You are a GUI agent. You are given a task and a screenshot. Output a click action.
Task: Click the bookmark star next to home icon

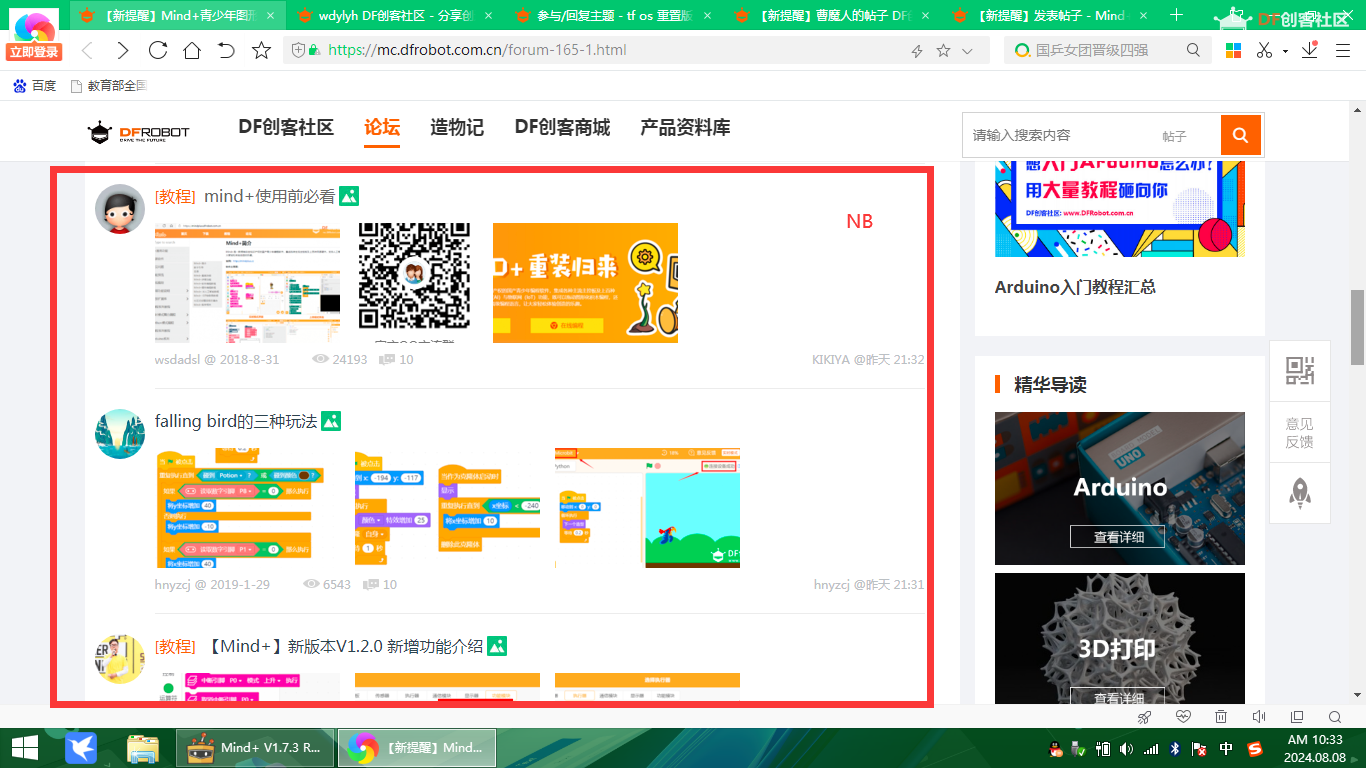point(261,50)
